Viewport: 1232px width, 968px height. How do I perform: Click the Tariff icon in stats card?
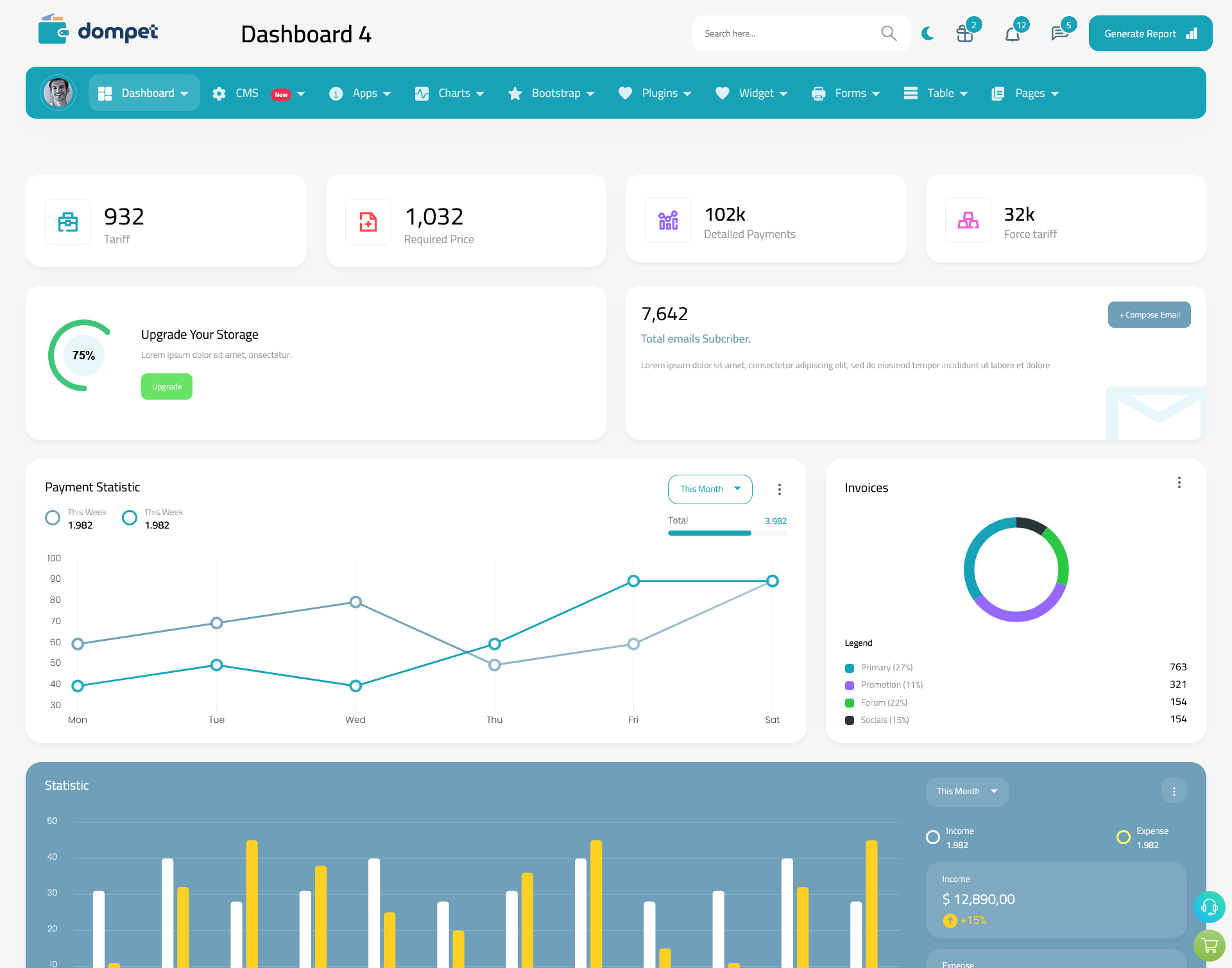point(68,220)
